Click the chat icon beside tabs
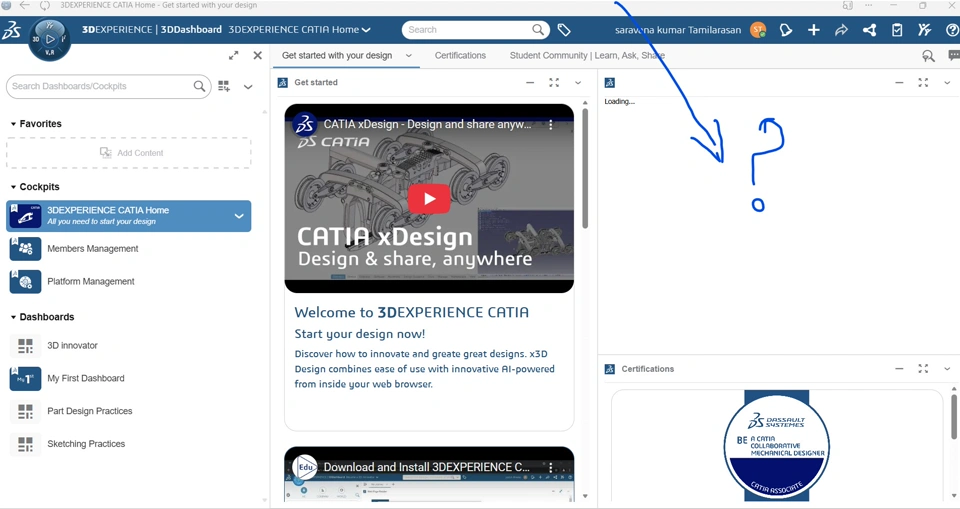This screenshot has height=509, width=960. point(954,56)
